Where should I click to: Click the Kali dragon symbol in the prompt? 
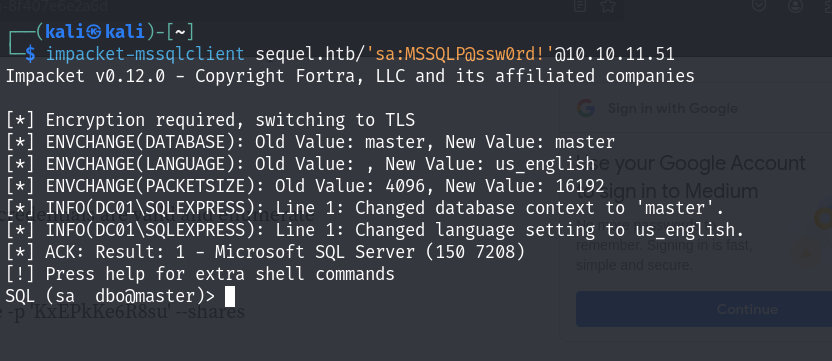click(95, 32)
